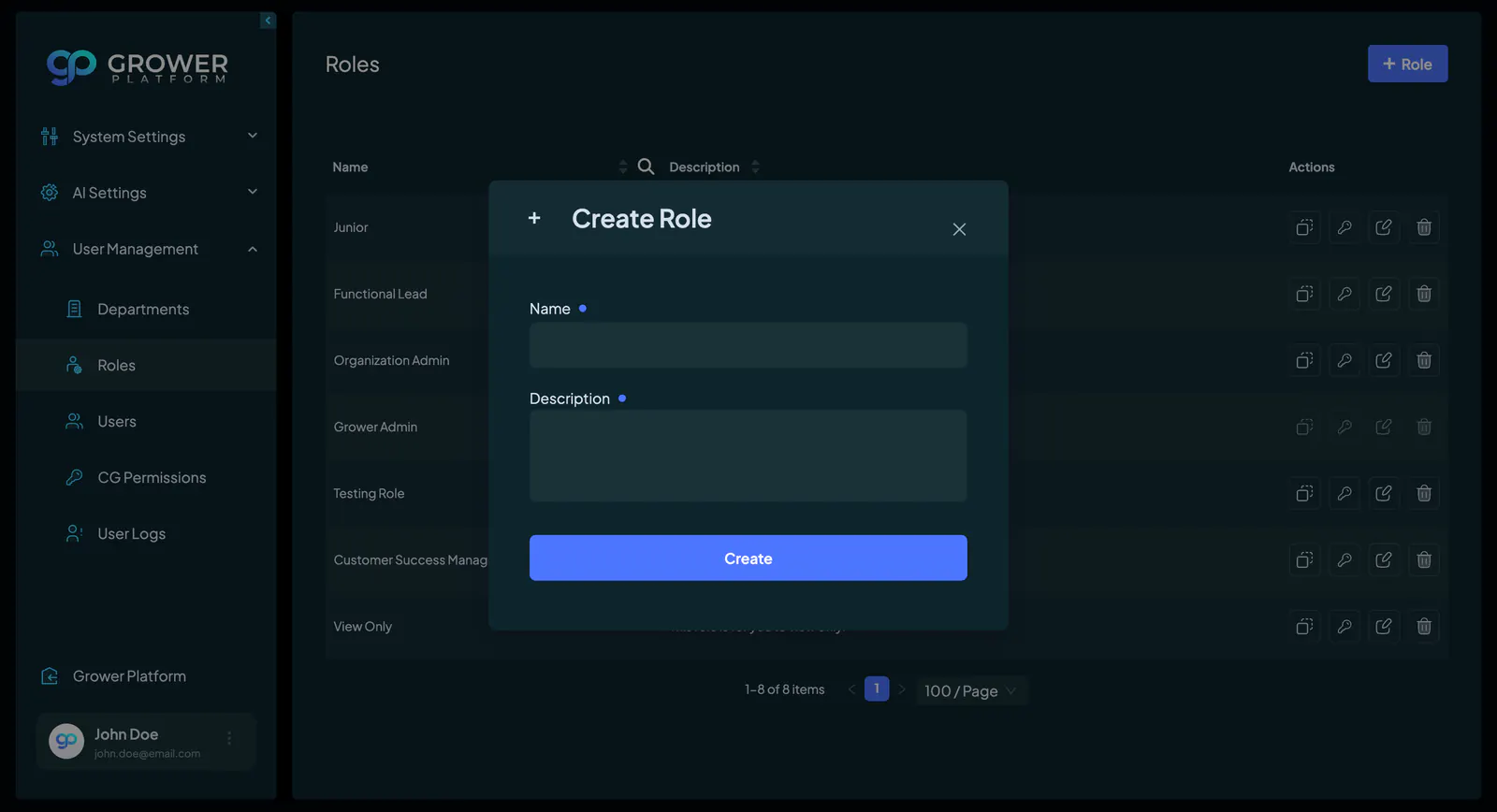Click the search icon in Name column
Screen dimensions: 1497x812
646,167
